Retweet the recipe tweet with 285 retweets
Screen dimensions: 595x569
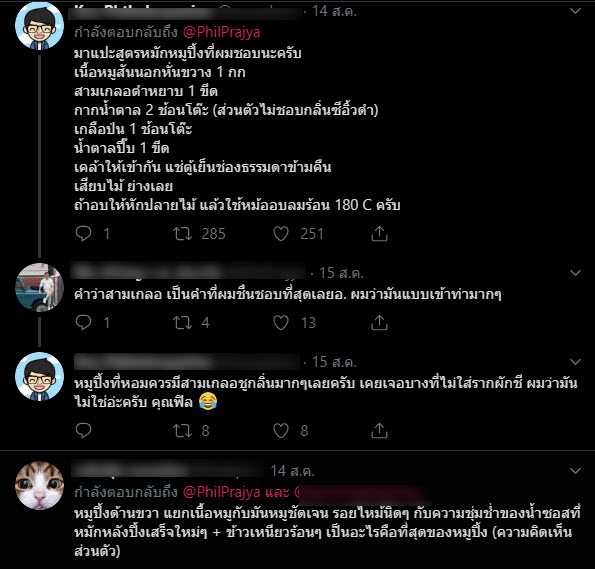pyautogui.click(x=183, y=233)
